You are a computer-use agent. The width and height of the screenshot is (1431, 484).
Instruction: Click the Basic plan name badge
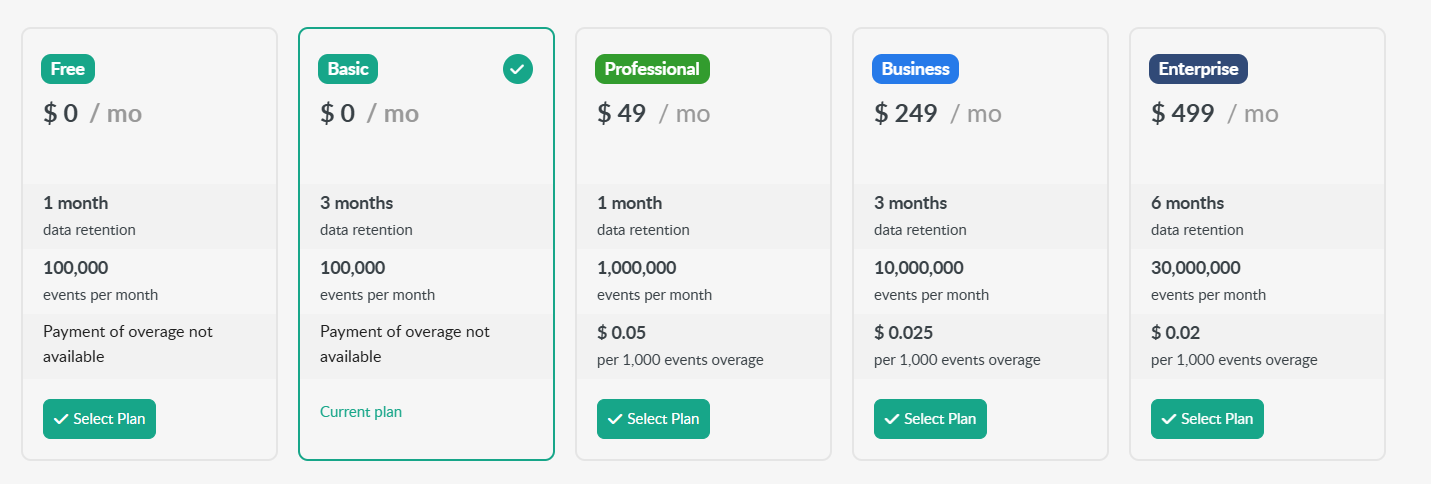tap(348, 69)
